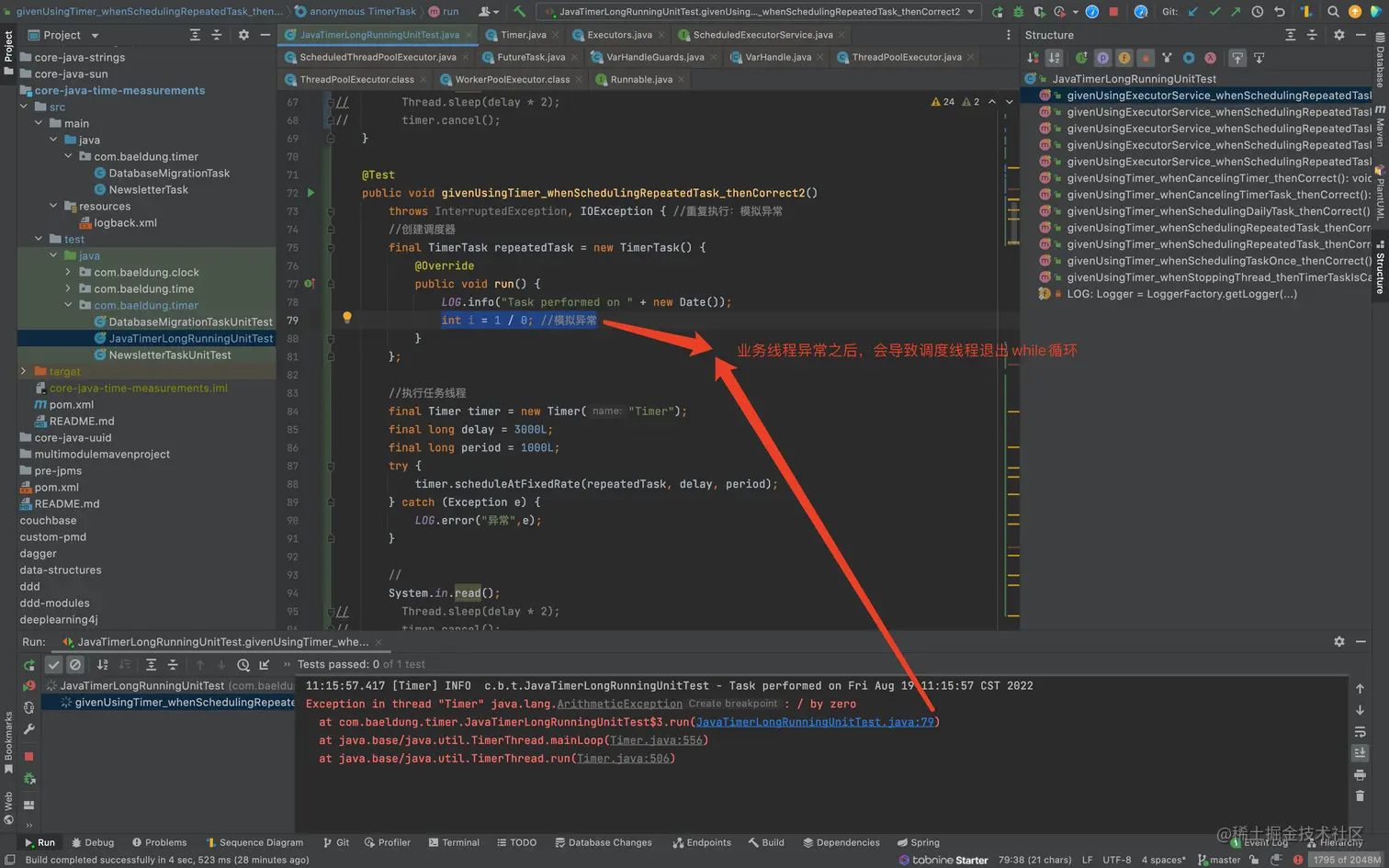This screenshot has height=868, width=1389.
Task: Click Create breakpoint in console
Action: point(733,704)
